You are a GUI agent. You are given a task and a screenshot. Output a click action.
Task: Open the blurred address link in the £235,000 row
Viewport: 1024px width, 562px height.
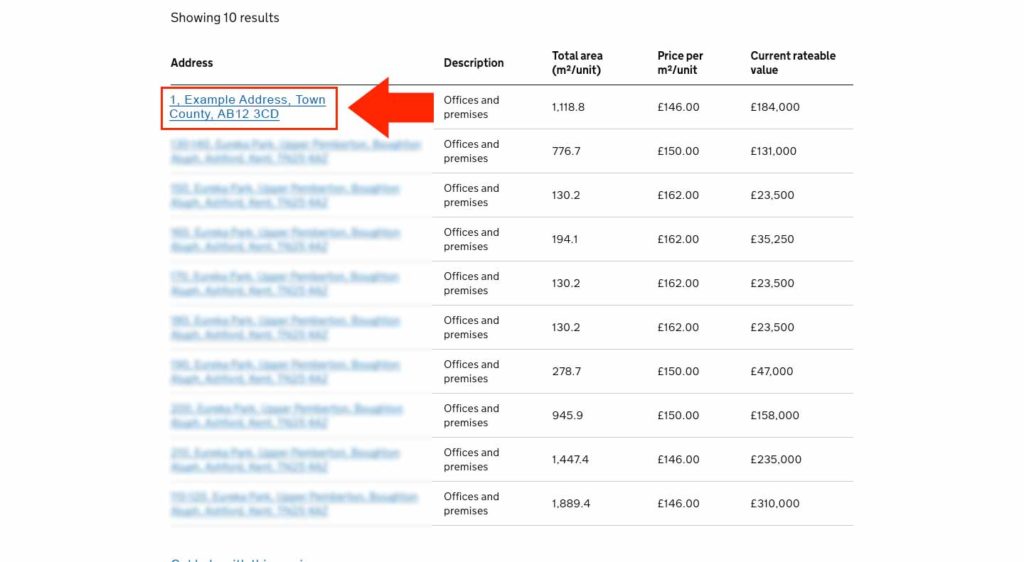[285, 460]
